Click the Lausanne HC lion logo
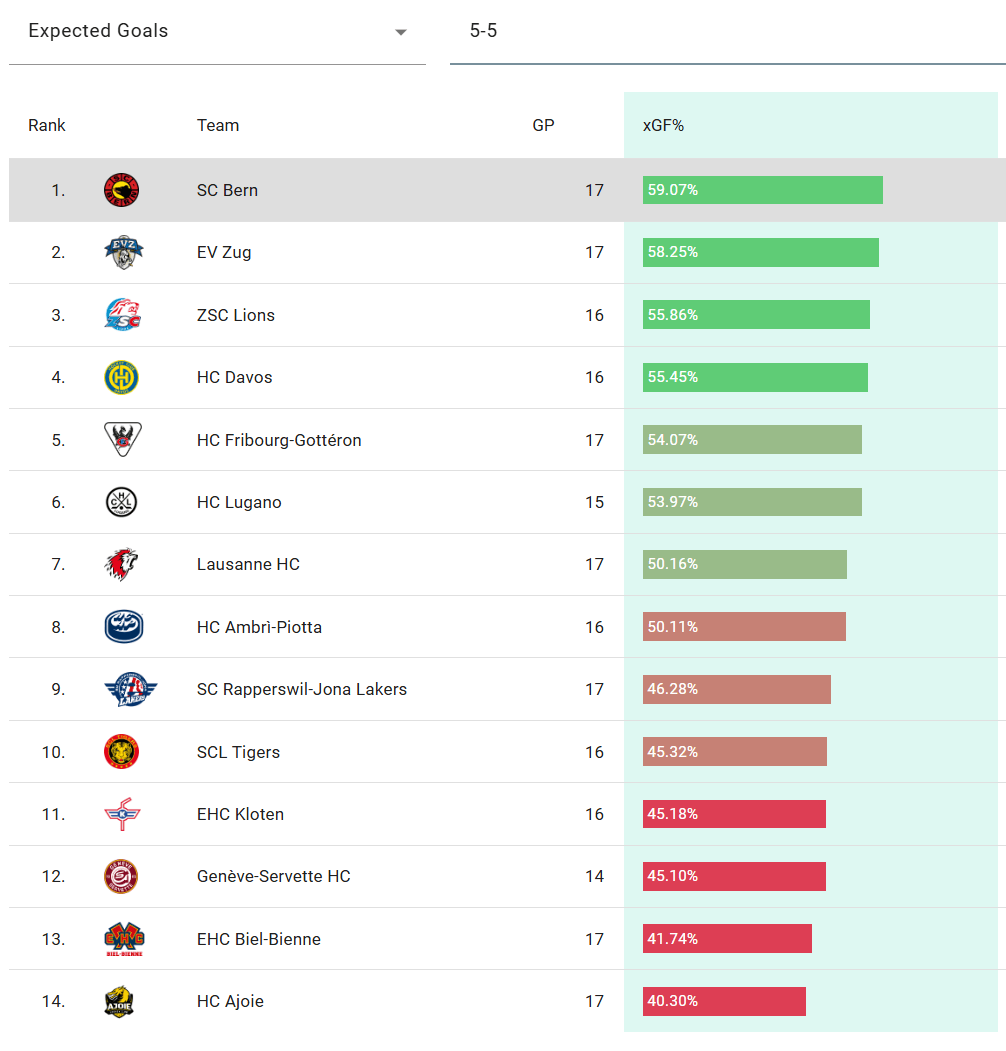 [x=121, y=564]
